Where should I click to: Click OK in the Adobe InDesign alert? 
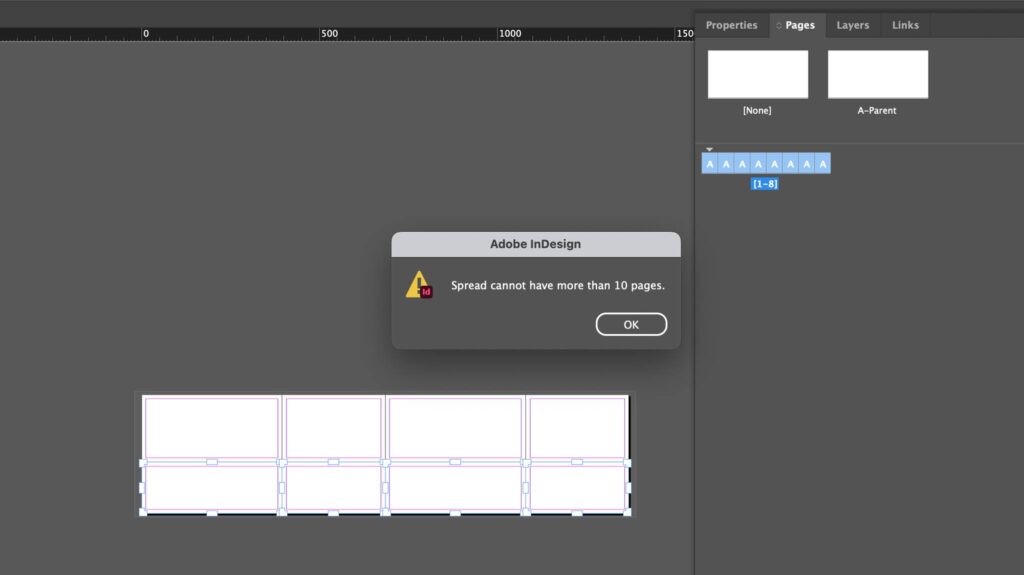coord(631,324)
